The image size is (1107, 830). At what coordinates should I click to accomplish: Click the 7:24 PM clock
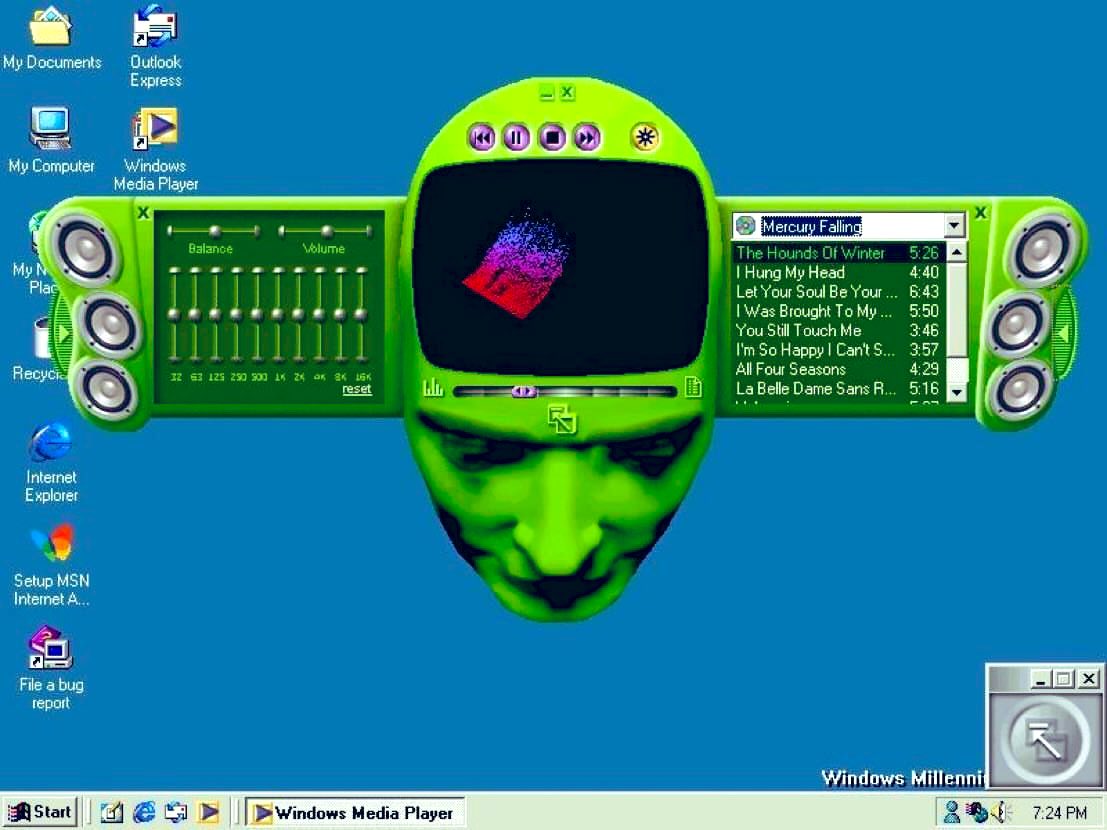click(1060, 813)
